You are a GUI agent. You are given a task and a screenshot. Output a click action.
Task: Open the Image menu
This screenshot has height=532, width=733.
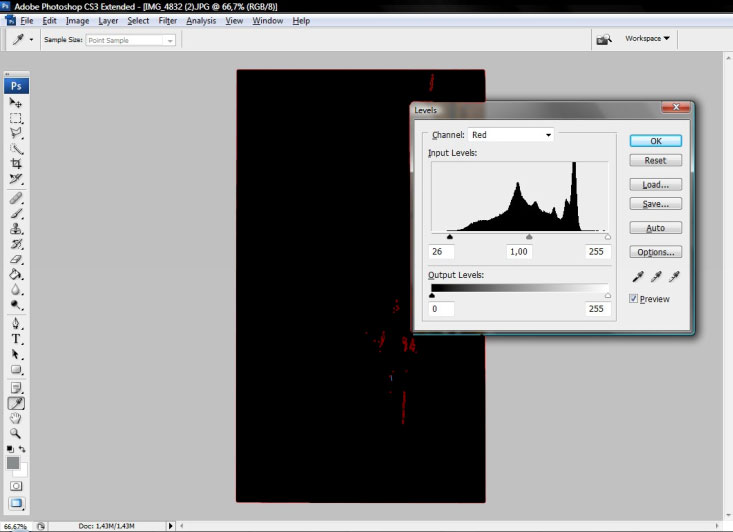click(x=77, y=21)
